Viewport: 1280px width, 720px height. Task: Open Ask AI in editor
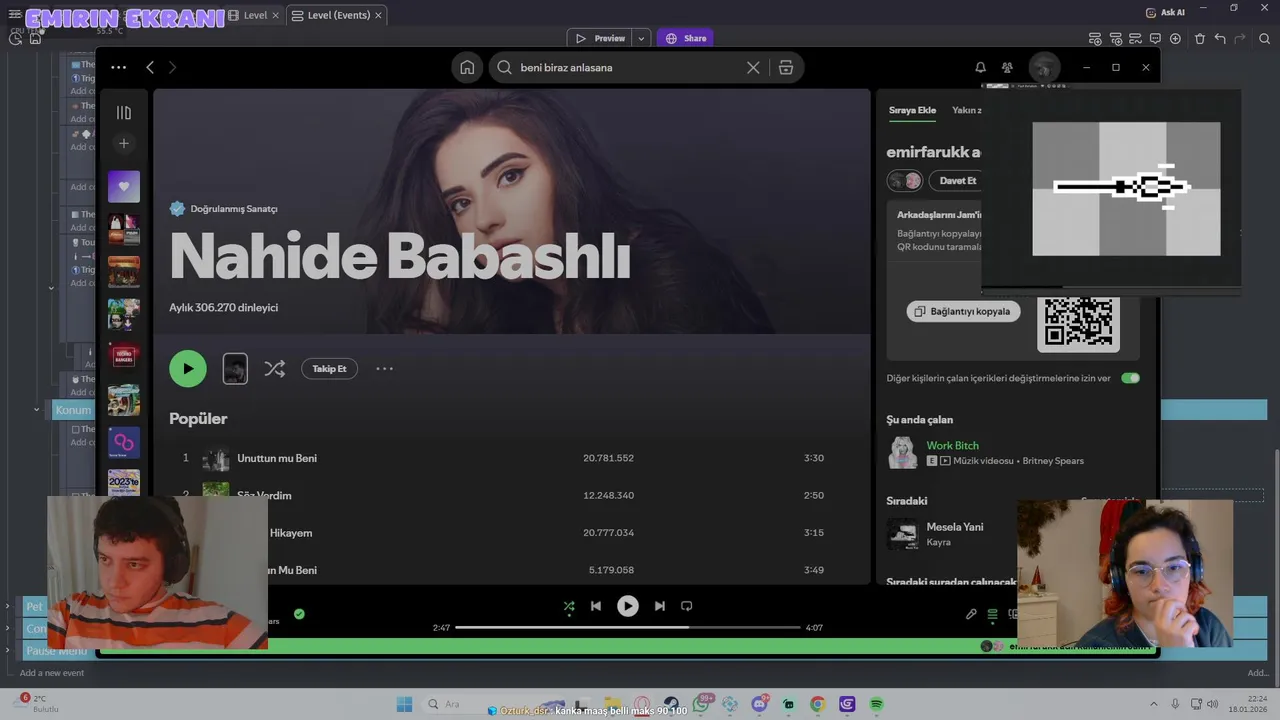coord(1166,12)
